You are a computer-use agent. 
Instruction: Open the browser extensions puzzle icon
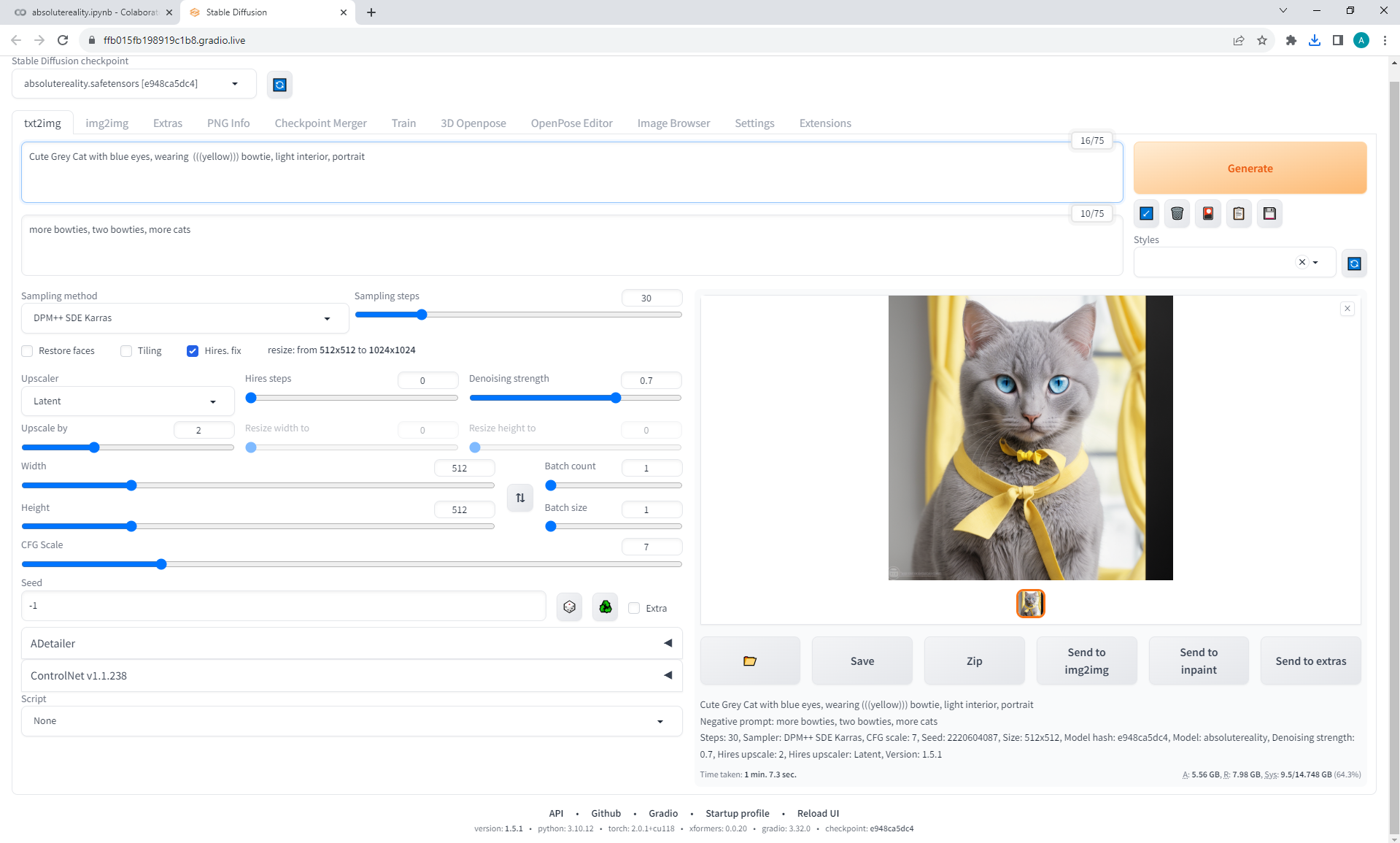(x=1291, y=40)
